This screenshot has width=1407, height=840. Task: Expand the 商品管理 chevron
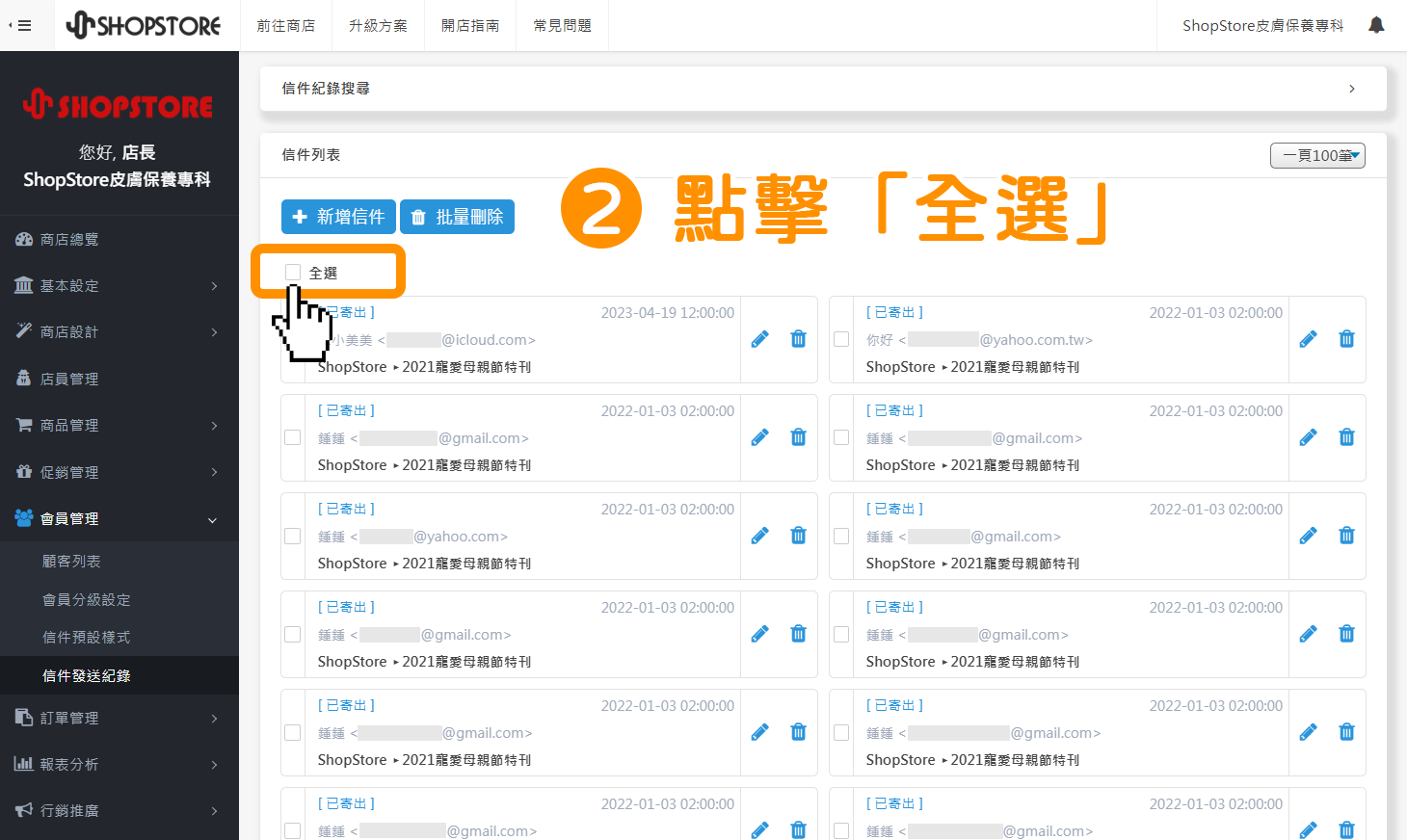pos(214,426)
